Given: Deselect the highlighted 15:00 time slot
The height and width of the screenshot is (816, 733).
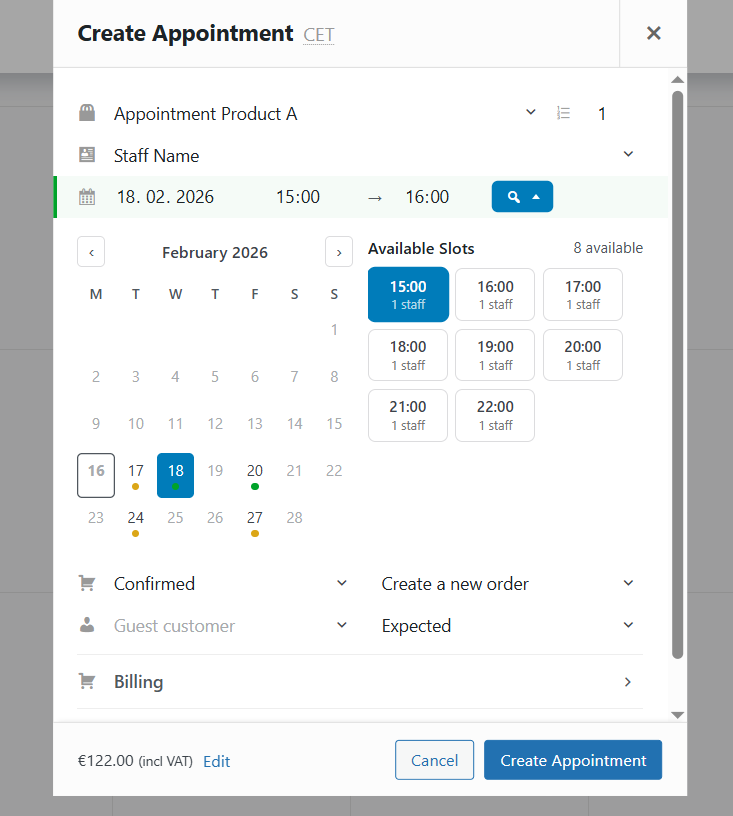Looking at the screenshot, I should [x=408, y=294].
